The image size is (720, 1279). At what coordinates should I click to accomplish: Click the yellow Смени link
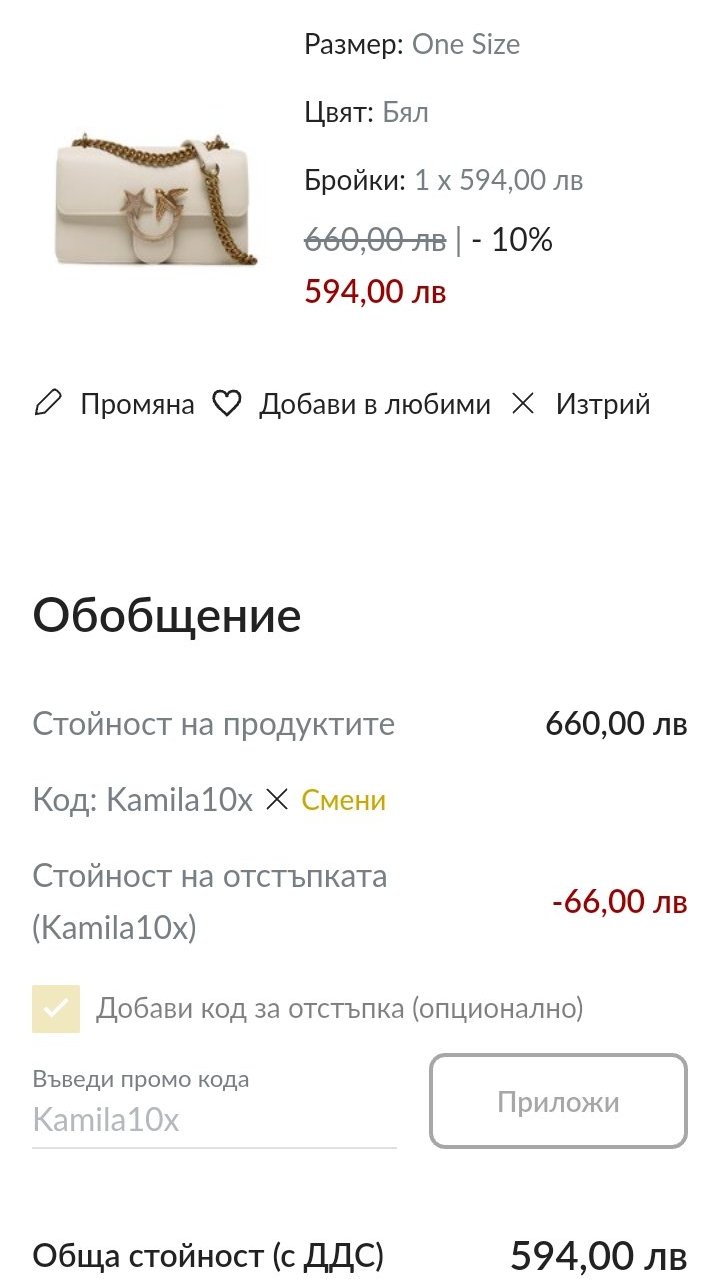(x=343, y=800)
